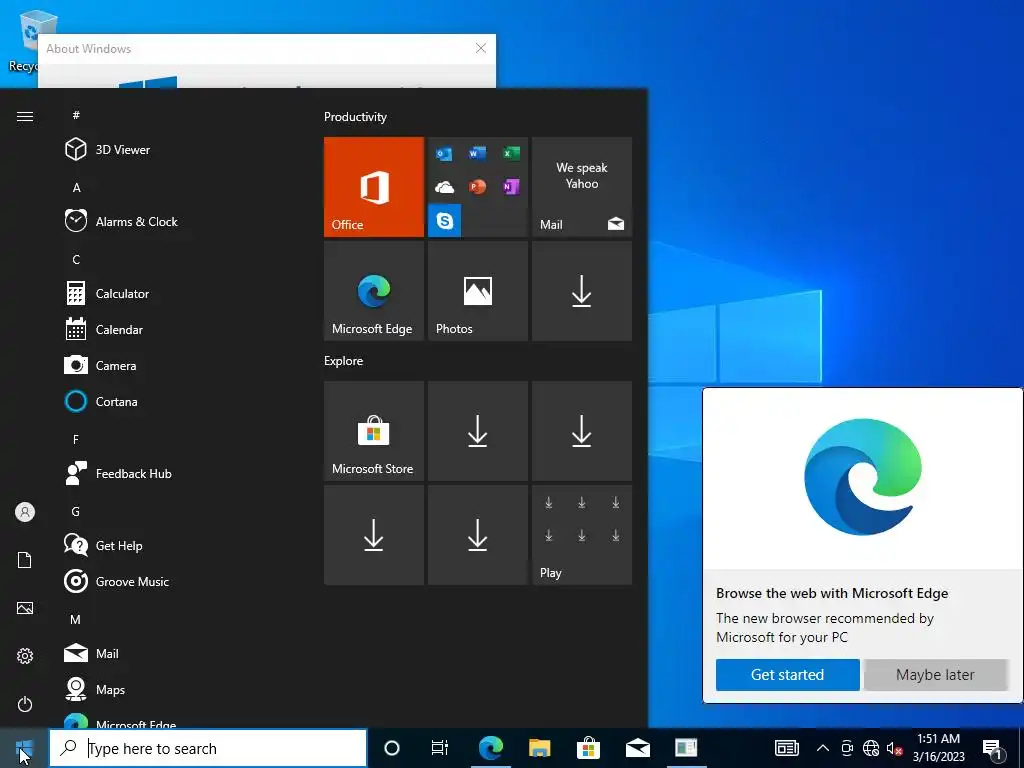The width and height of the screenshot is (1024, 768).
Task: Click the Office tile
Action: (374, 187)
